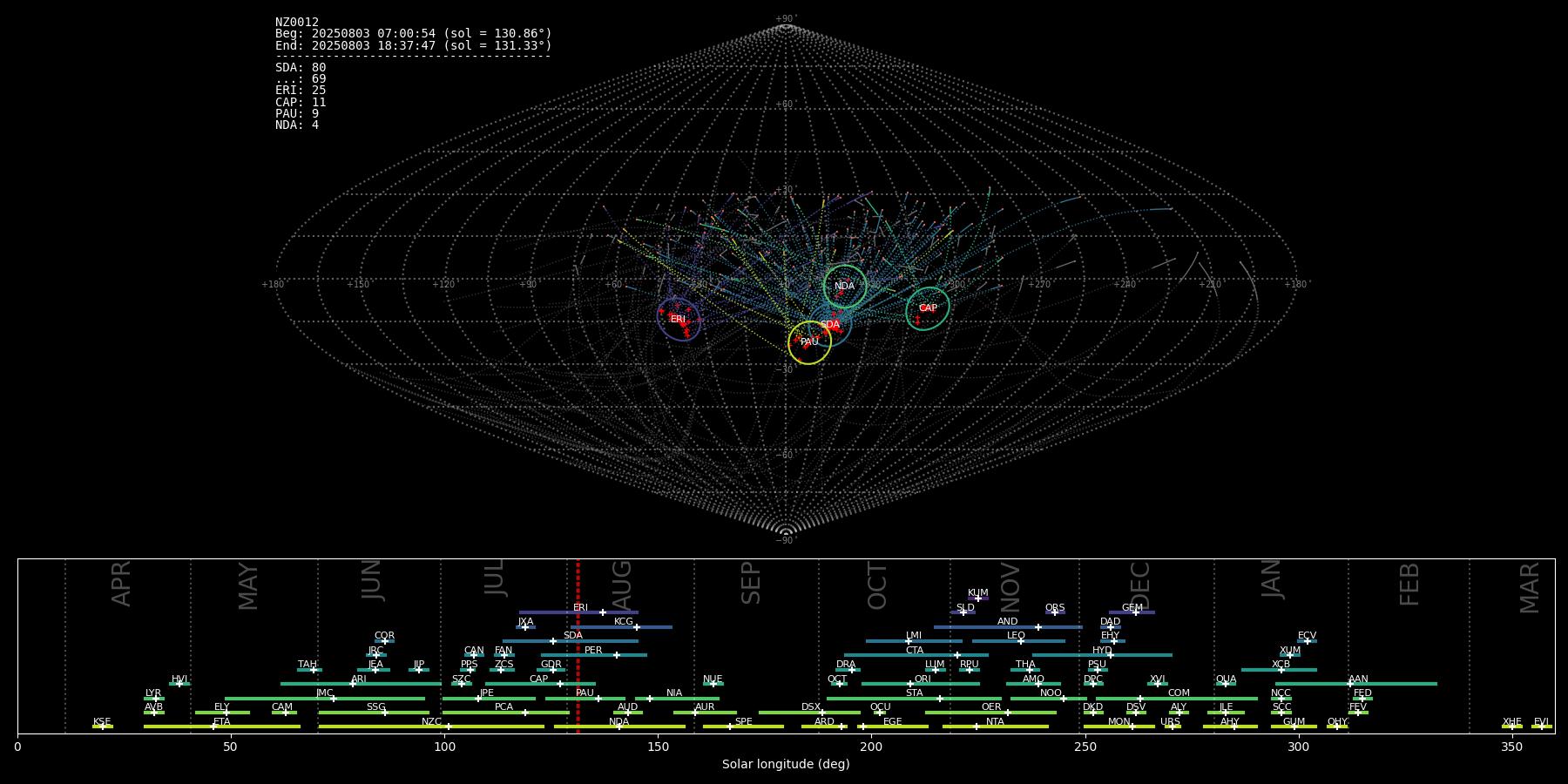Click the 150 tick on solar longitude axis

tap(658, 747)
